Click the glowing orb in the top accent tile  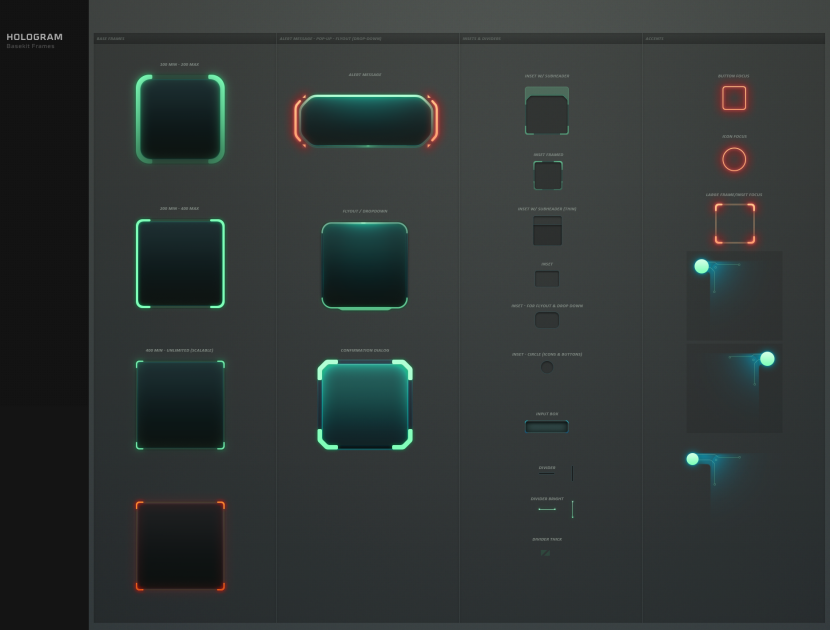(x=702, y=266)
